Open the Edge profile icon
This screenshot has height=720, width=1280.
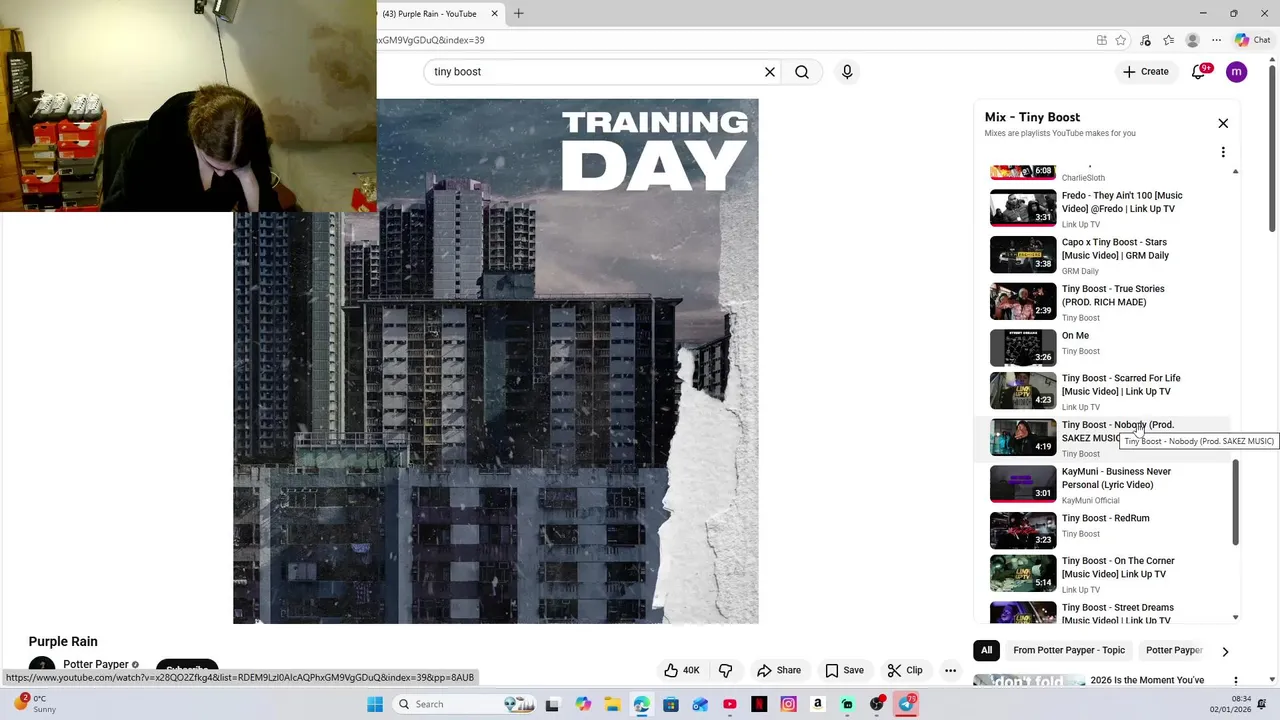pyautogui.click(x=1192, y=40)
